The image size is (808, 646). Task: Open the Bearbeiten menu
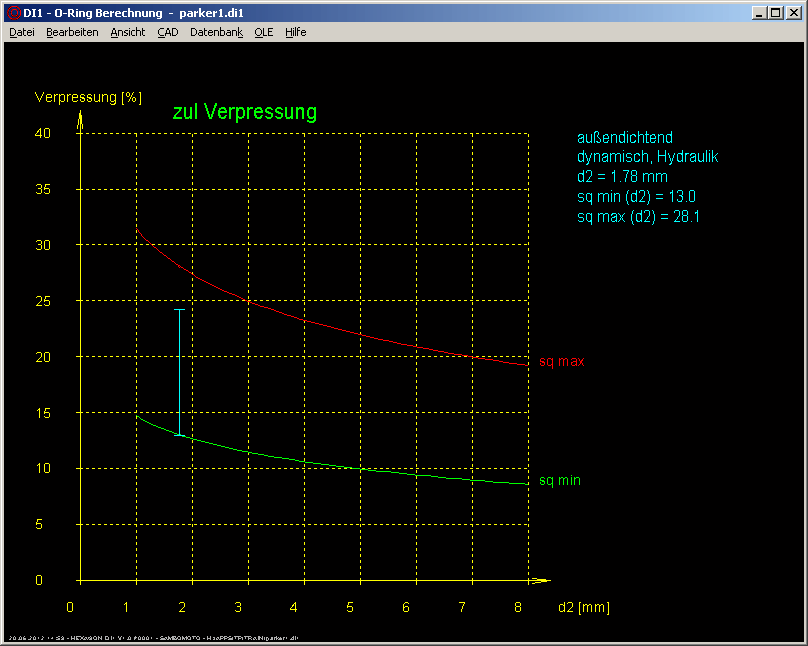72,32
